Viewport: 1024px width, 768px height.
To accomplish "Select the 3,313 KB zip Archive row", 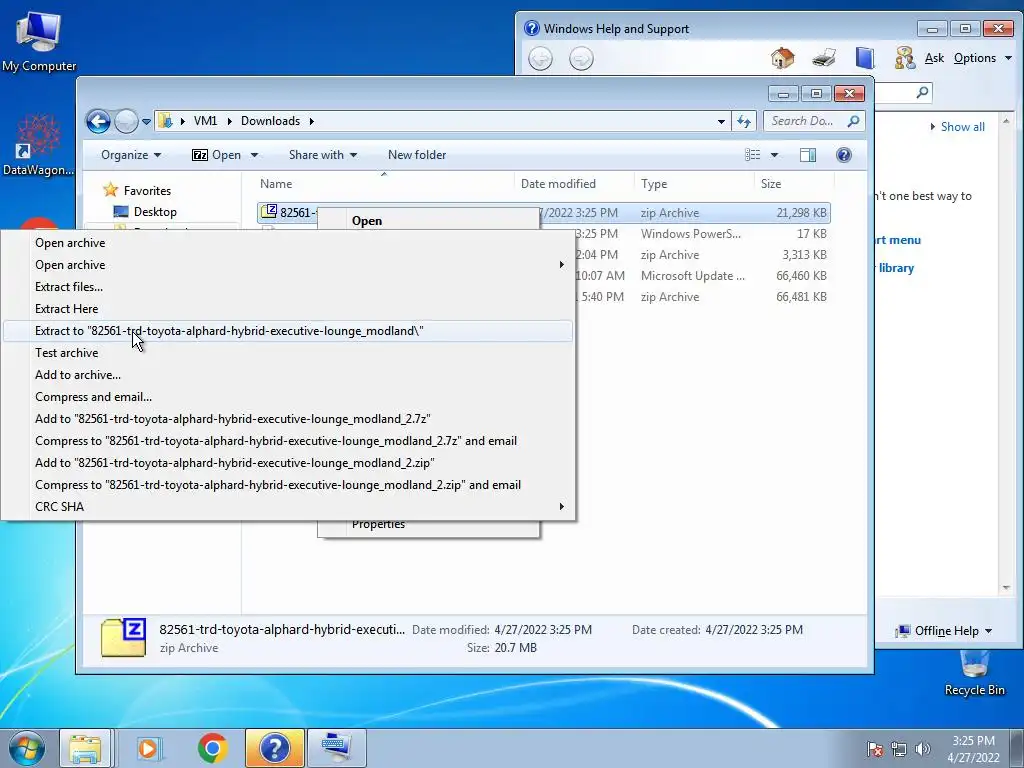I will point(701,255).
